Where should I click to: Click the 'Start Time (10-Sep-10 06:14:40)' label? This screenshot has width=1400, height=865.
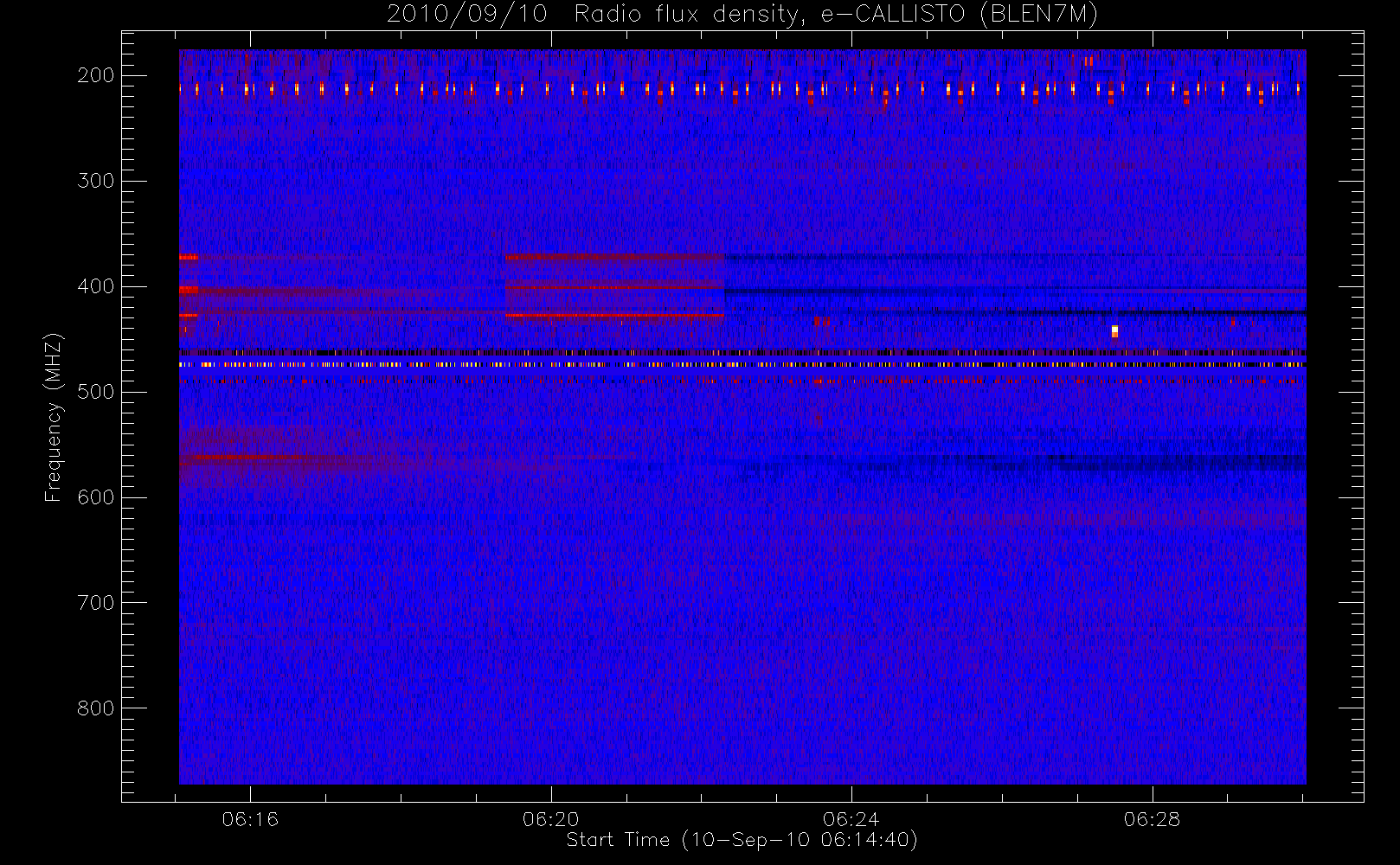tap(742, 840)
